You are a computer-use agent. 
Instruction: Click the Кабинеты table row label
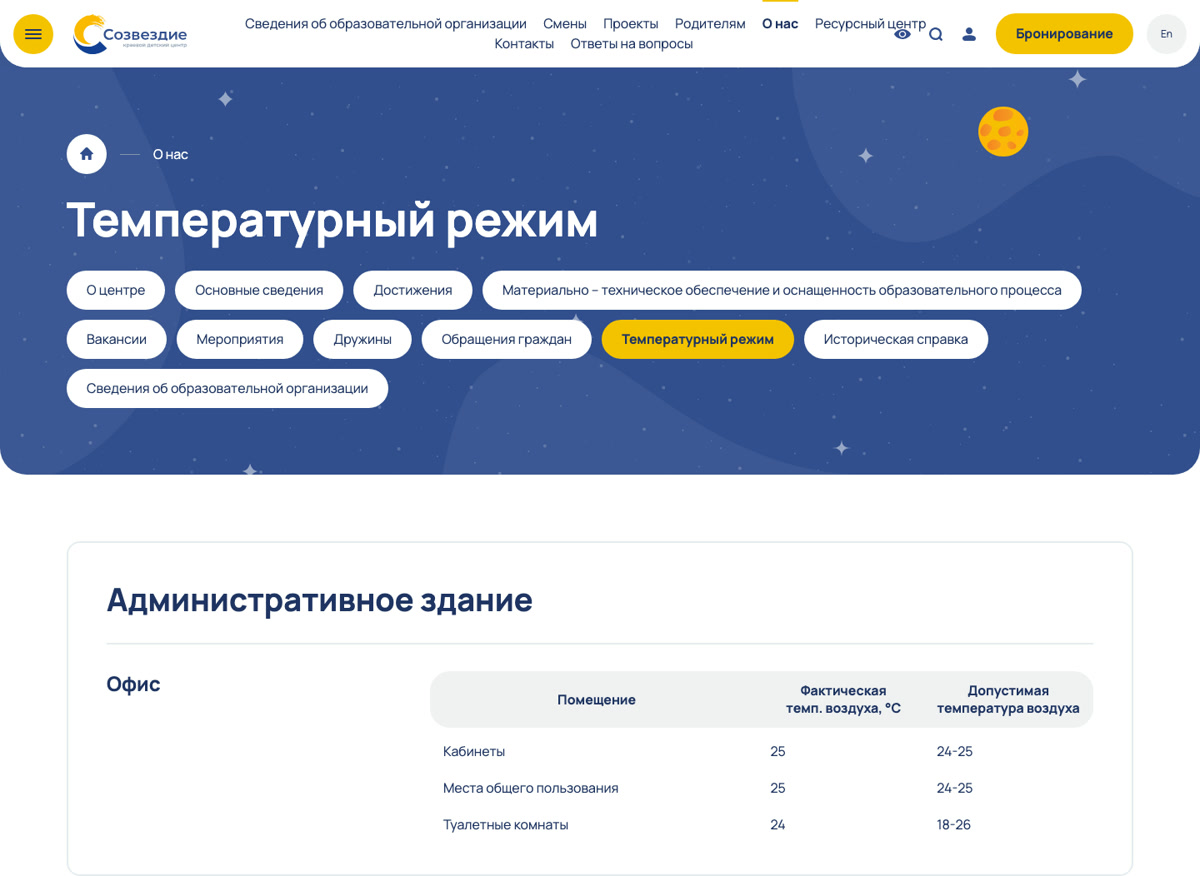474,751
